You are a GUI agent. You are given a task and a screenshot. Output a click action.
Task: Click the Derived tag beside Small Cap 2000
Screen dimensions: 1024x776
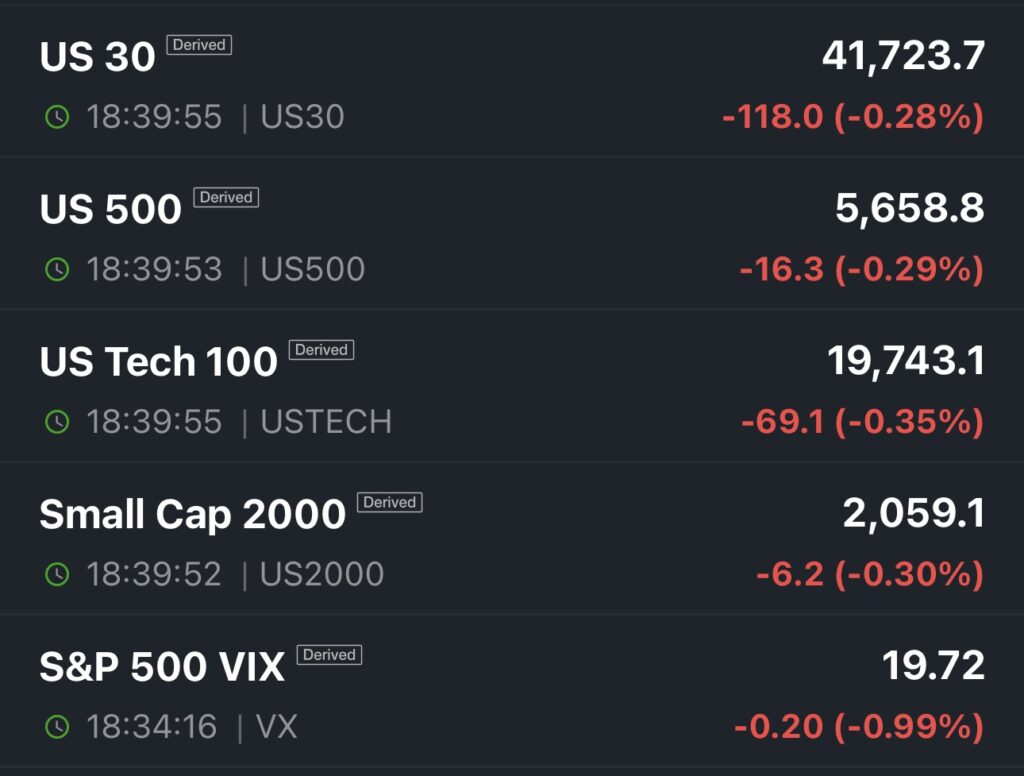point(390,502)
